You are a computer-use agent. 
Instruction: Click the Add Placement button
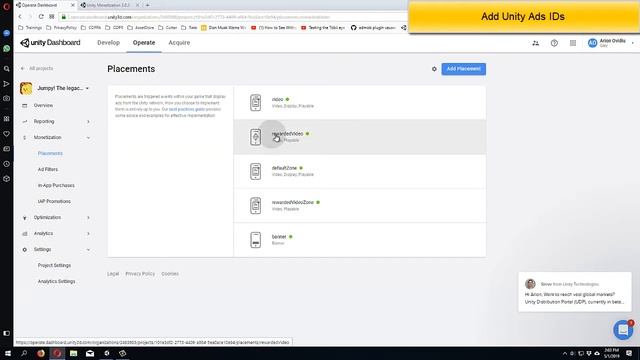tap(463, 69)
